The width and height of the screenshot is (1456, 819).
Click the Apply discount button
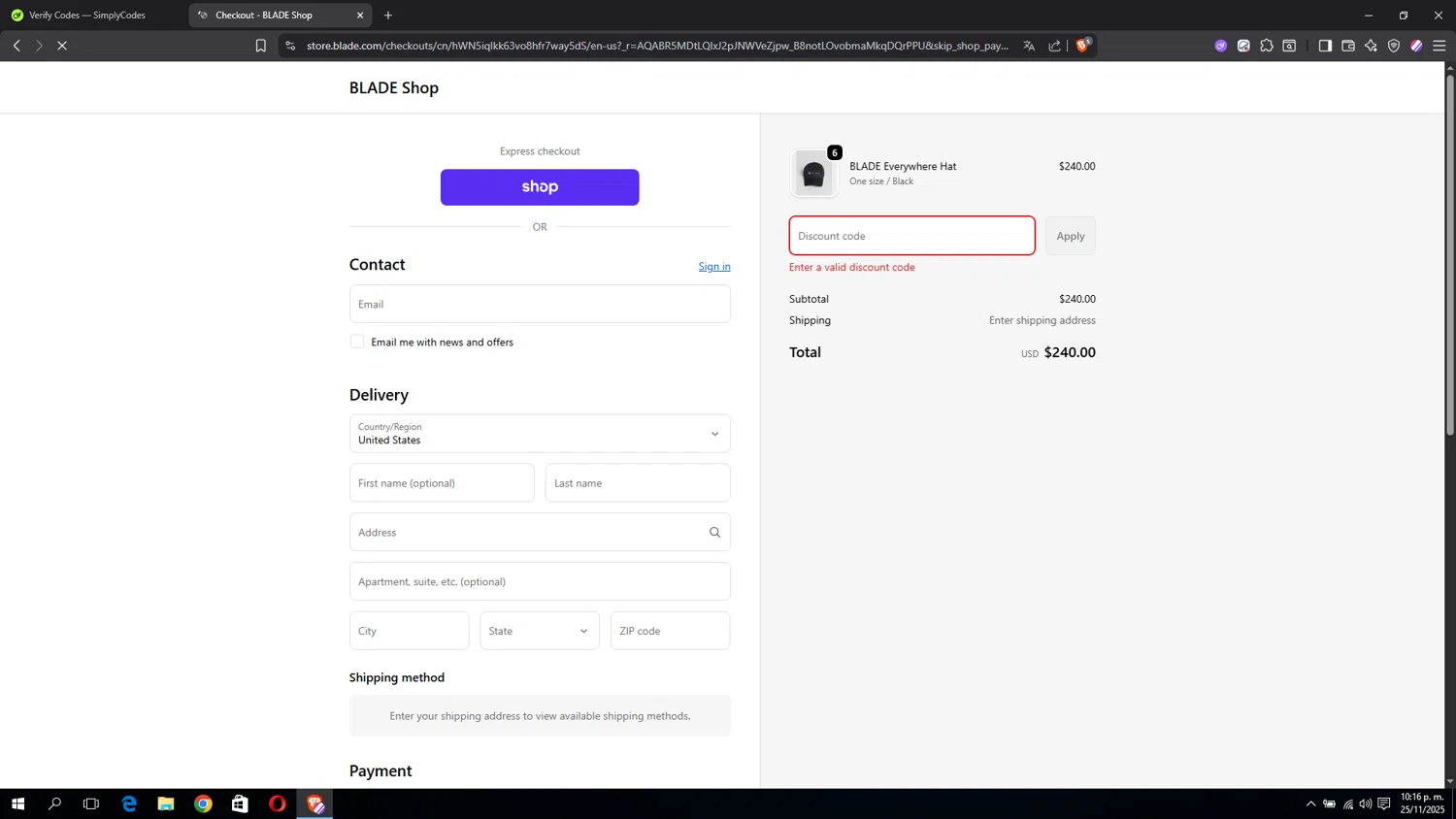point(1071,236)
